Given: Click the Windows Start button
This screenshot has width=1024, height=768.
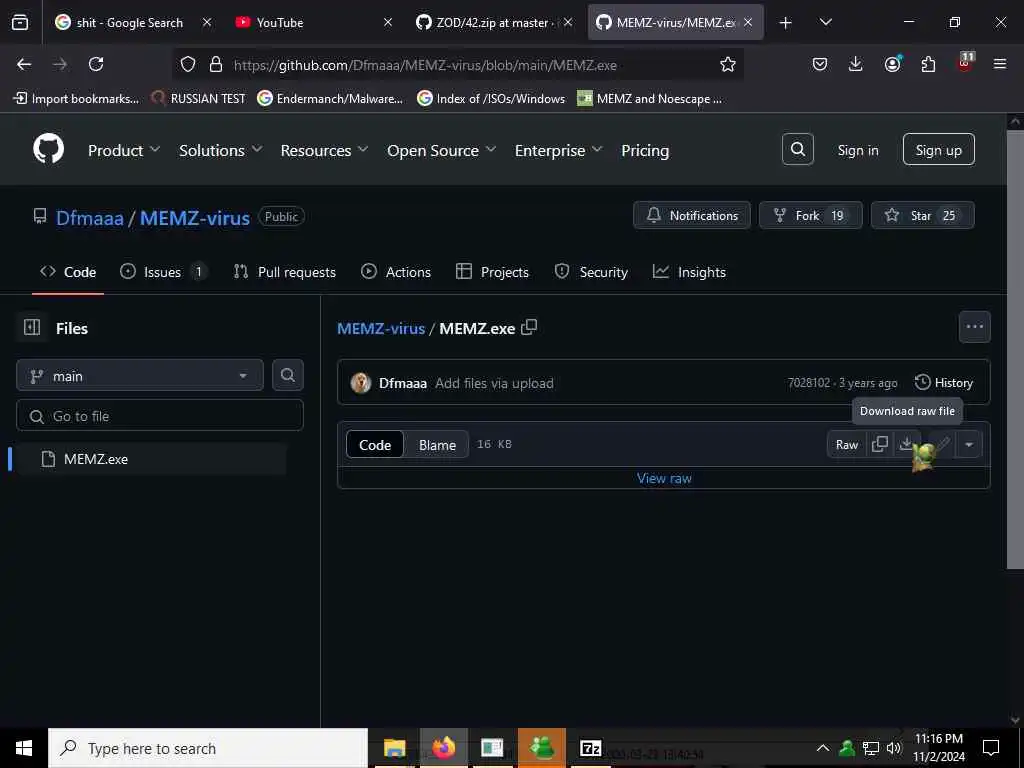Looking at the screenshot, I should [x=24, y=748].
